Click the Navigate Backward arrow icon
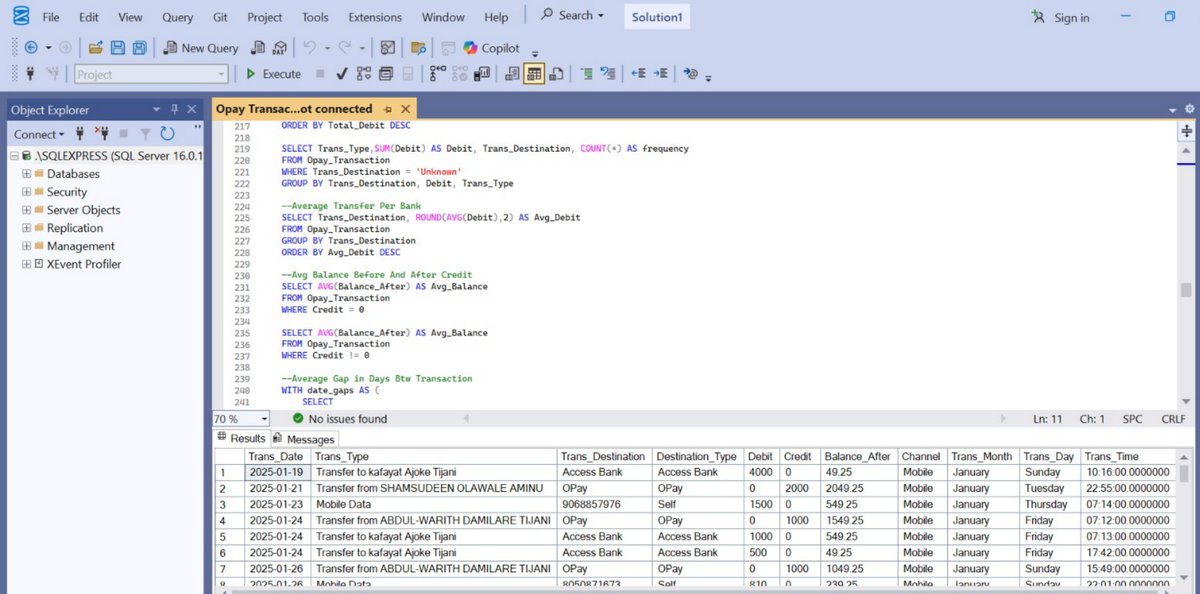Image resolution: width=1200 pixels, height=594 pixels. pos(30,48)
